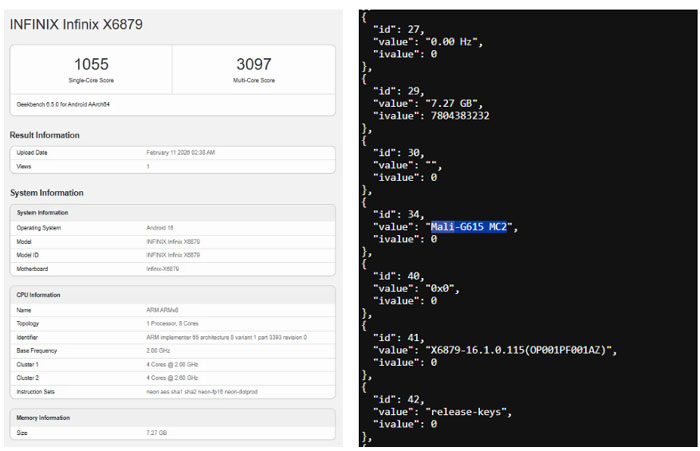Select the Motherboard Infinix-X6879 row
Image resolution: width=700 pixels, height=451 pixels.
172,269
